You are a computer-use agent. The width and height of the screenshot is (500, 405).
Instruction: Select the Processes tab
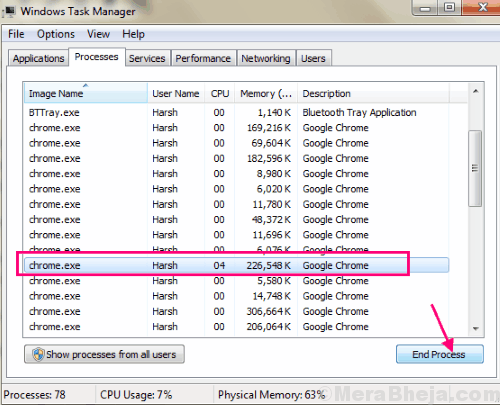point(97,57)
